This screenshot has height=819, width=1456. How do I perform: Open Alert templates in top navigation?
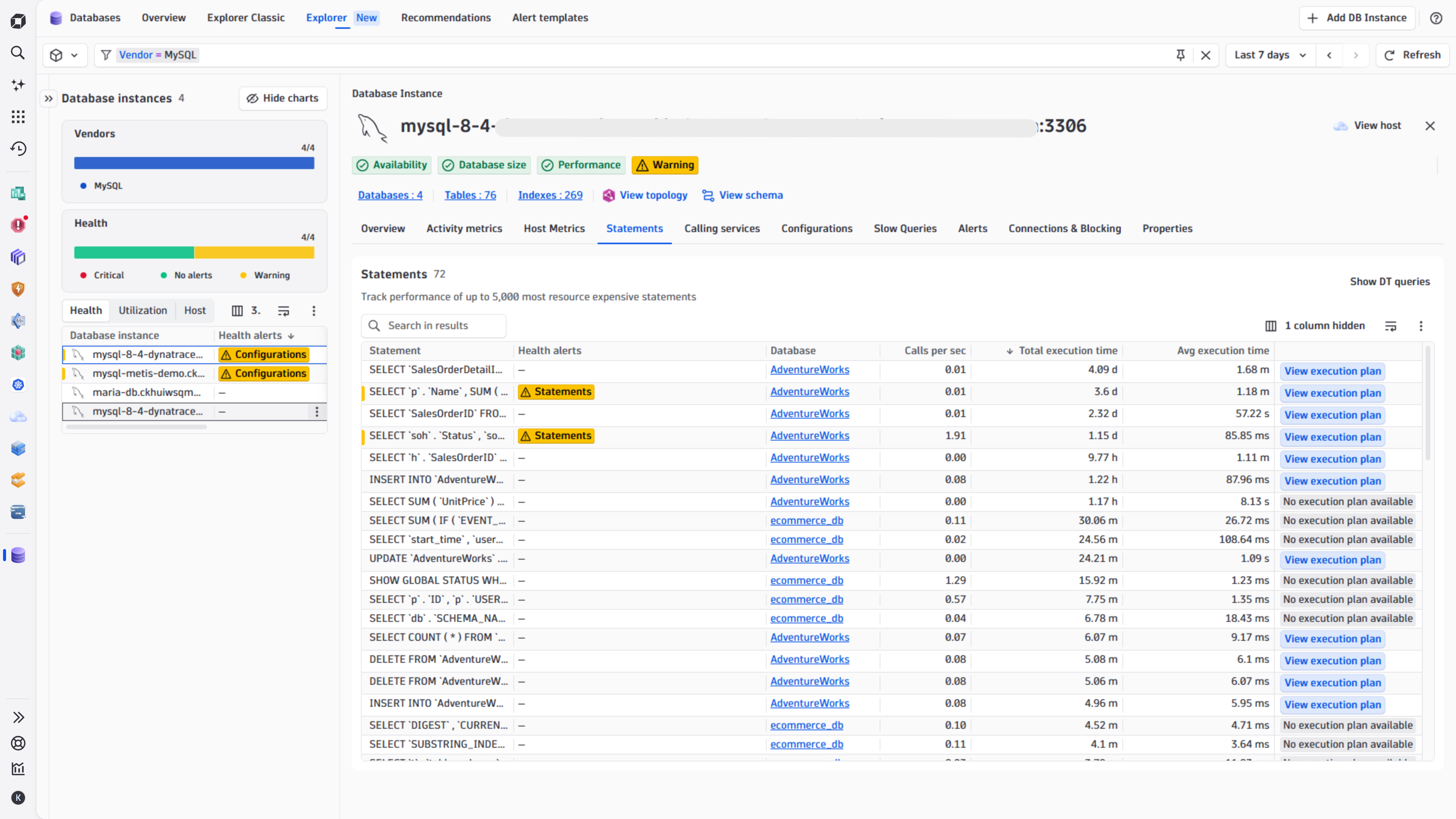tap(550, 17)
